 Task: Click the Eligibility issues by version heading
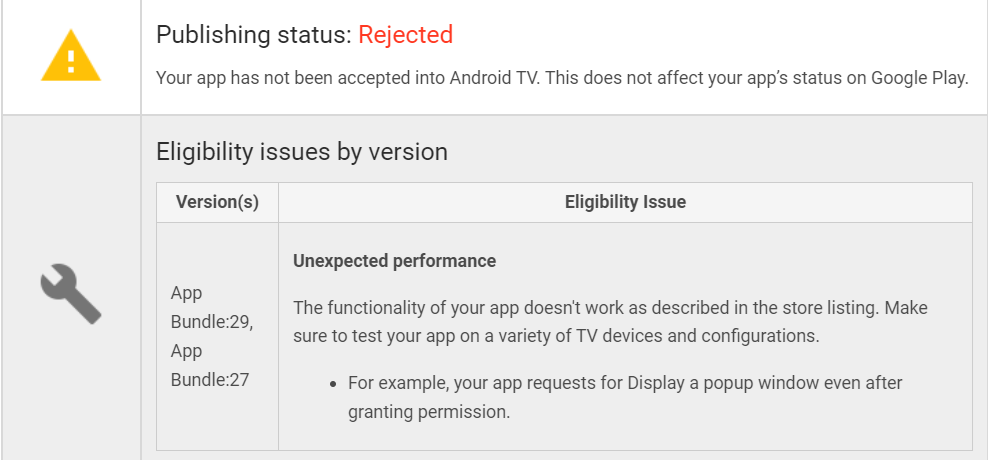coord(302,151)
